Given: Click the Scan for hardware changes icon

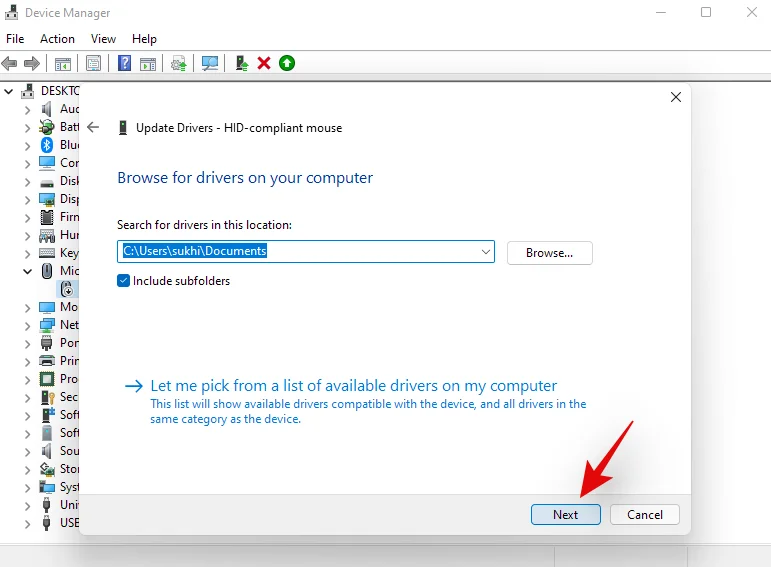Looking at the screenshot, I should 210,63.
